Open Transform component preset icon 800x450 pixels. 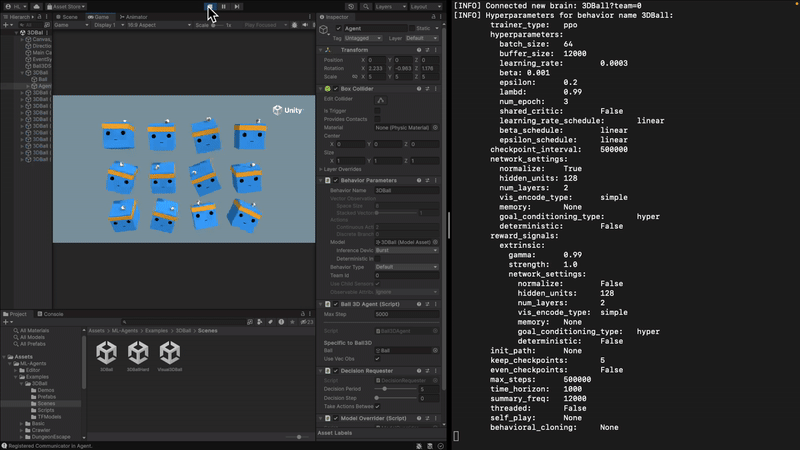coord(428,50)
